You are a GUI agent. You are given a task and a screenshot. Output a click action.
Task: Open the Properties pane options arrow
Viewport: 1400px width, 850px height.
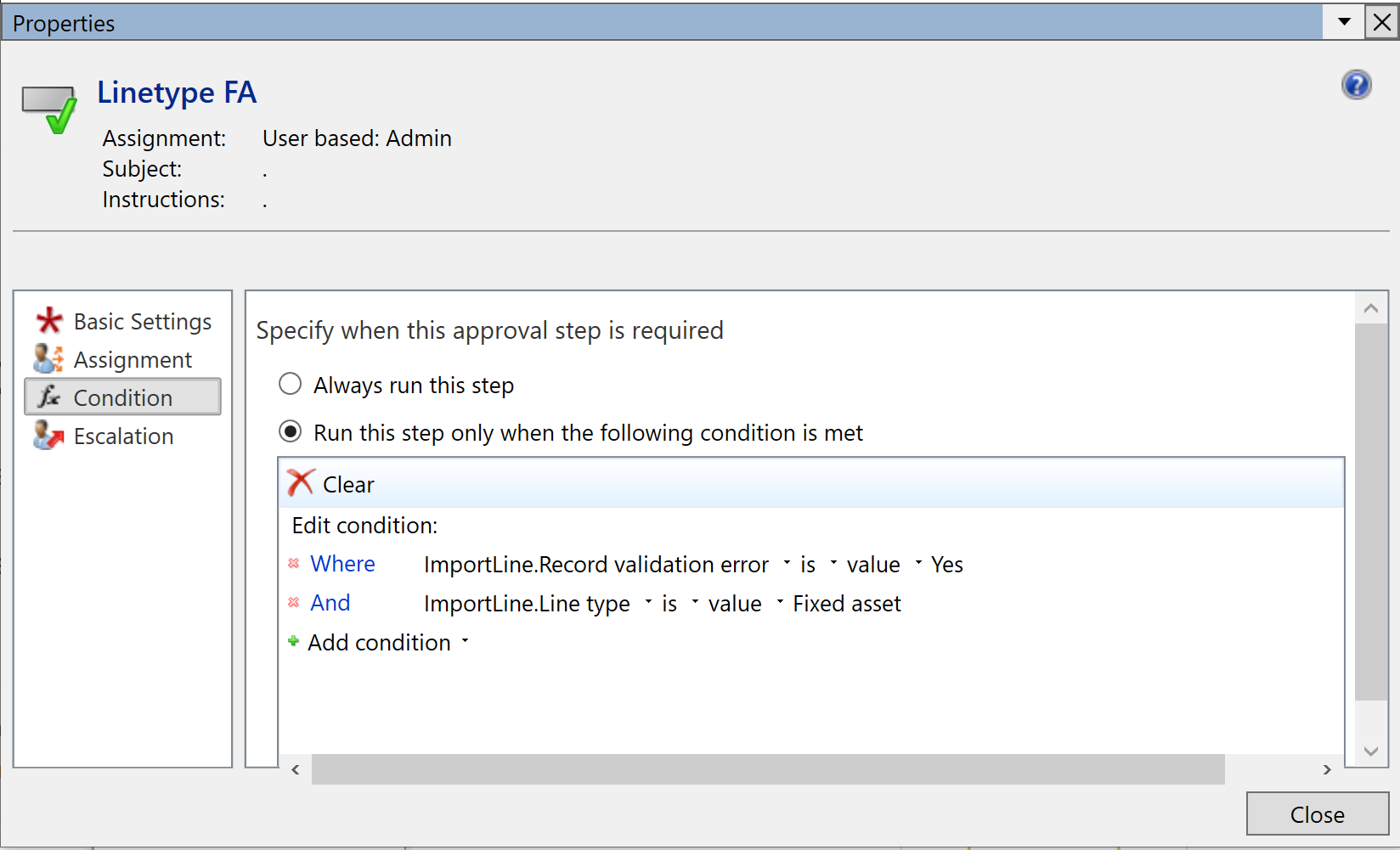click(1344, 21)
